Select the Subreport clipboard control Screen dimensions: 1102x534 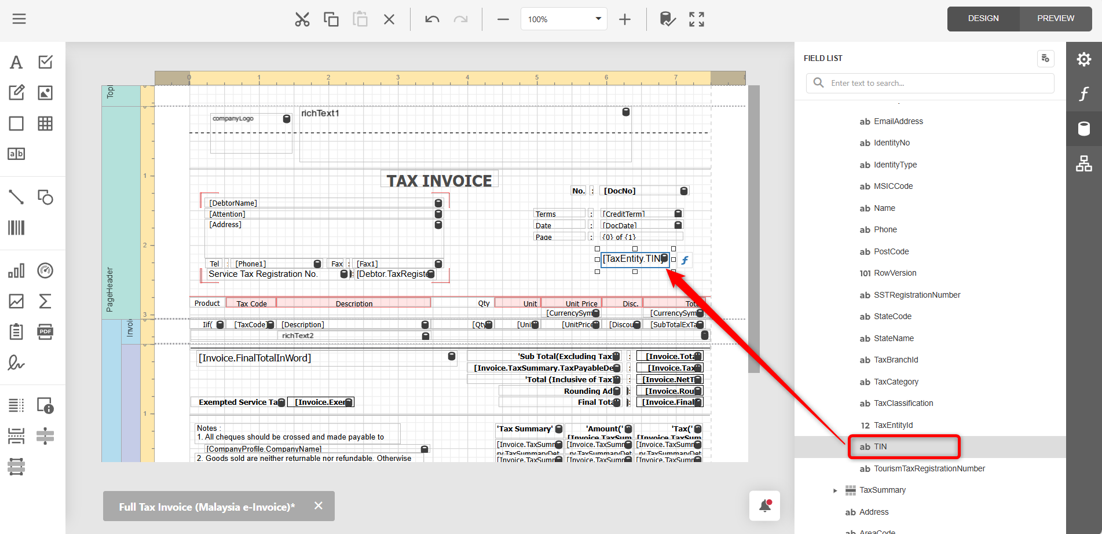[x=15, y=331]
